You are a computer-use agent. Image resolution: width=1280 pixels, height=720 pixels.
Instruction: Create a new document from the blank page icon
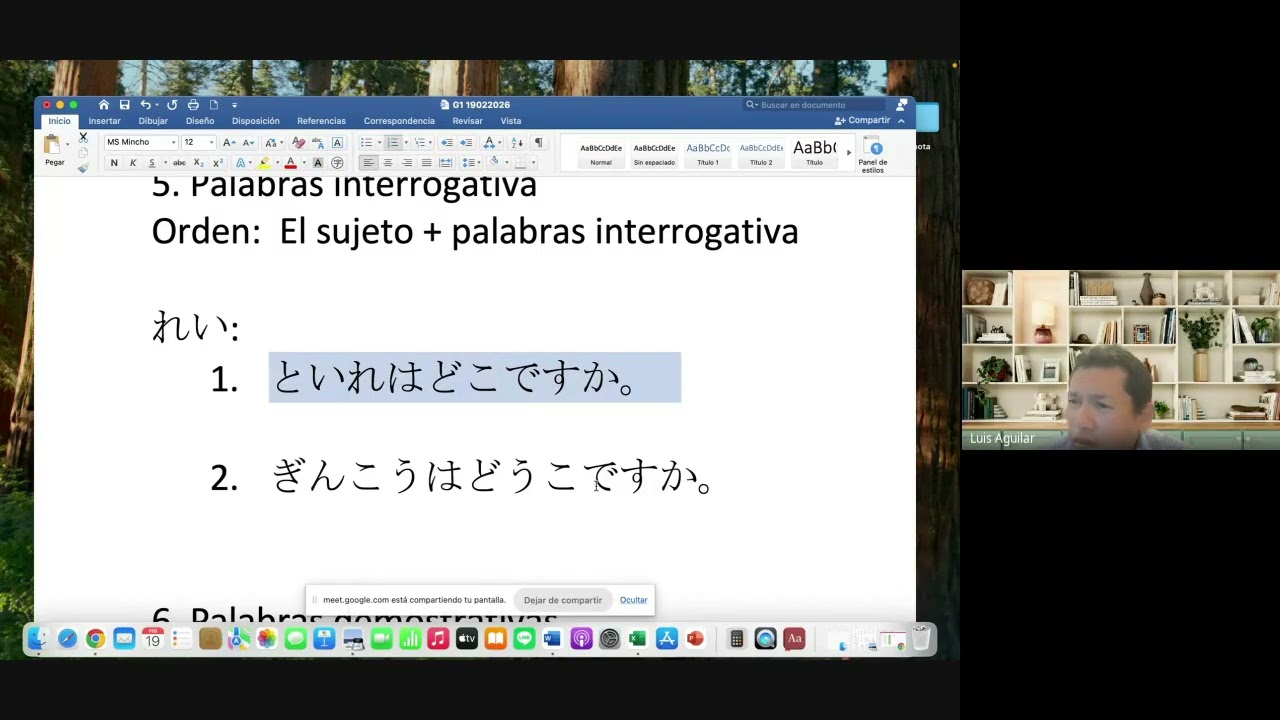[214, 105]
